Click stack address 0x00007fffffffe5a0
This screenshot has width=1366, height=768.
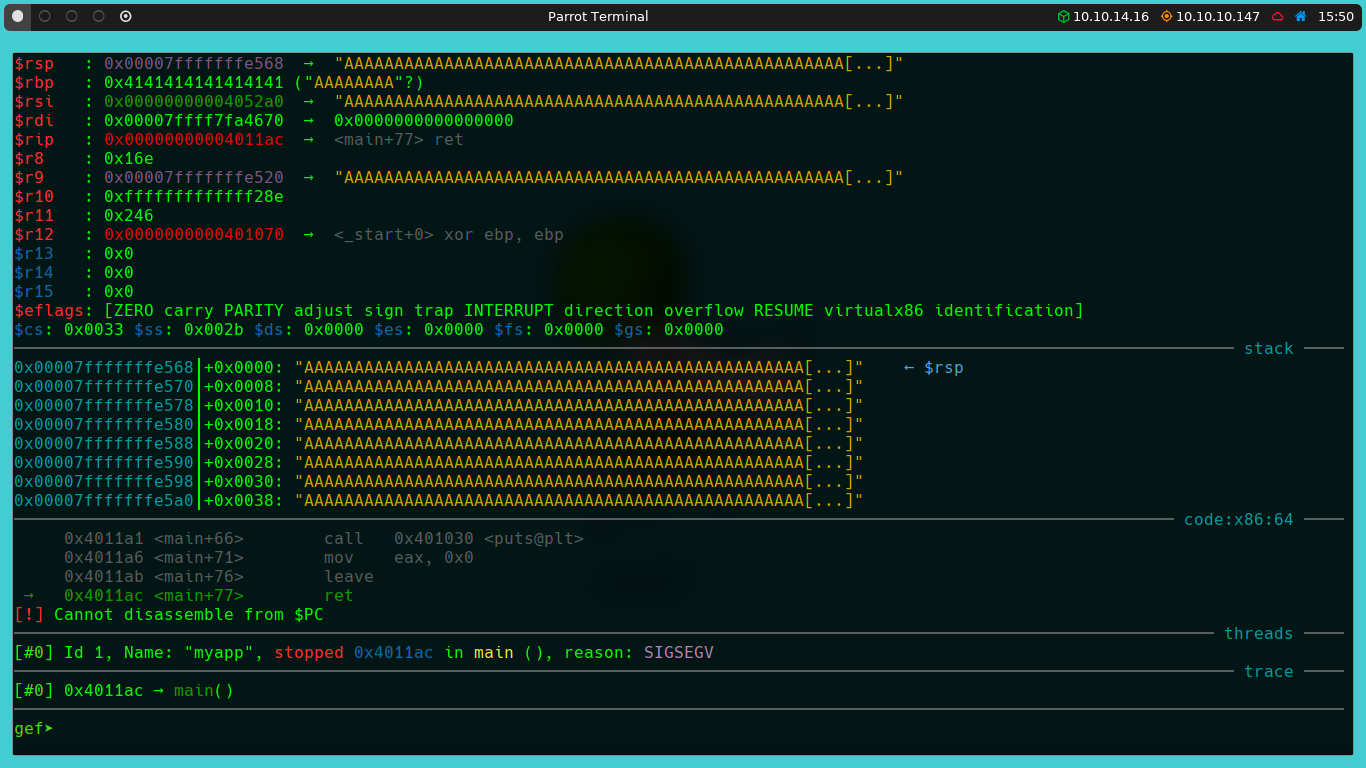click(x=104, y=501)
